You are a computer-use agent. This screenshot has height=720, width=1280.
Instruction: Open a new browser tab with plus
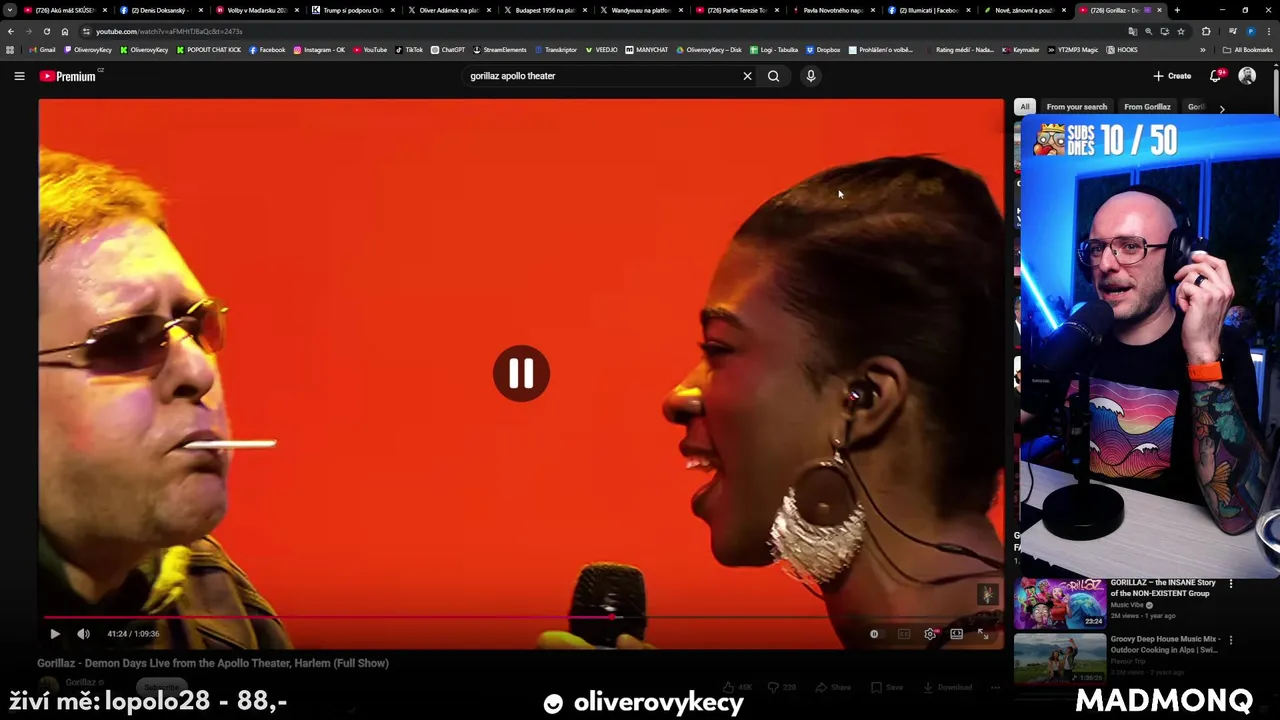pyautogui.click(x=1177, y=10)
